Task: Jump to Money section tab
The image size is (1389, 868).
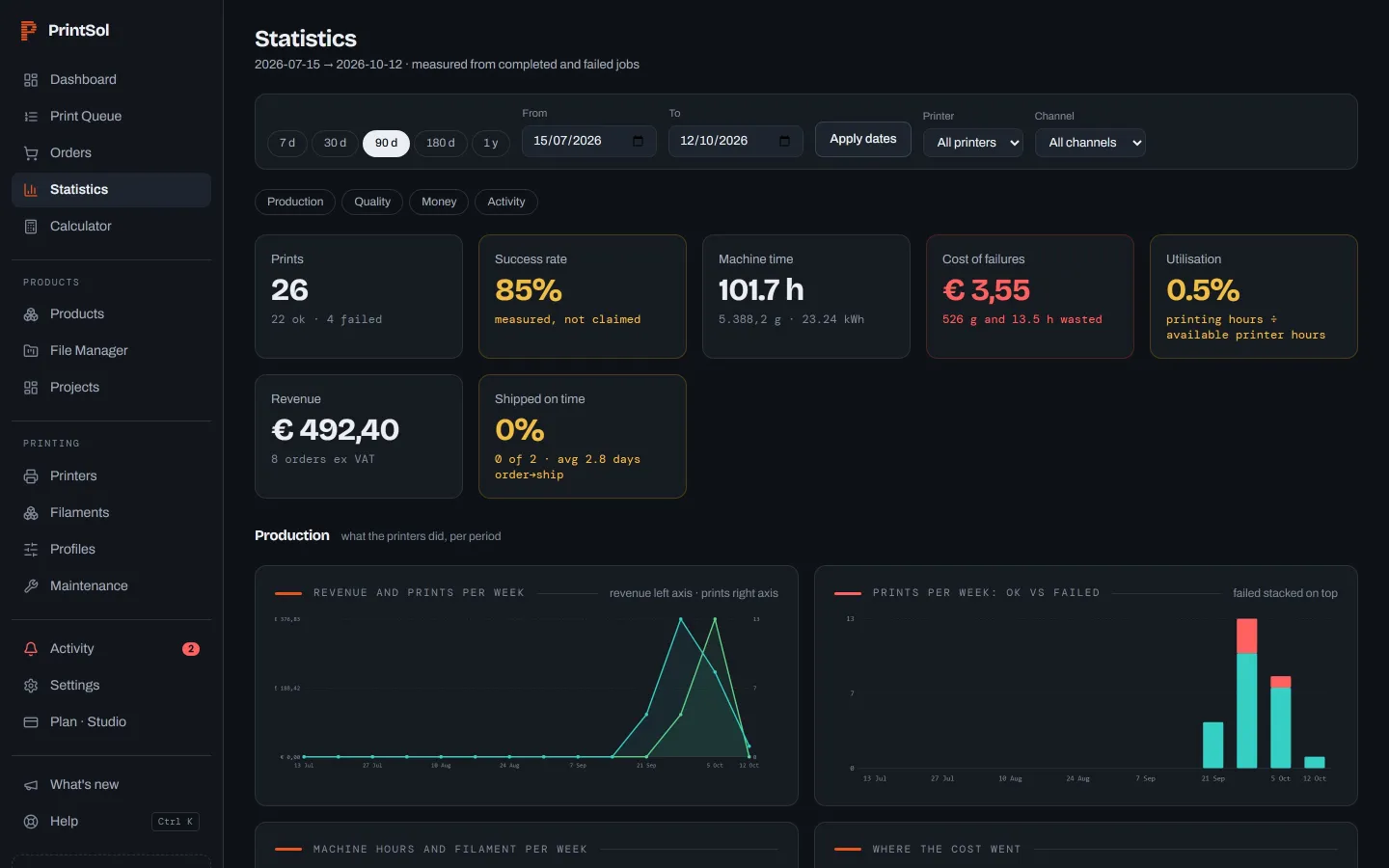Action: [x=439, y=202]
